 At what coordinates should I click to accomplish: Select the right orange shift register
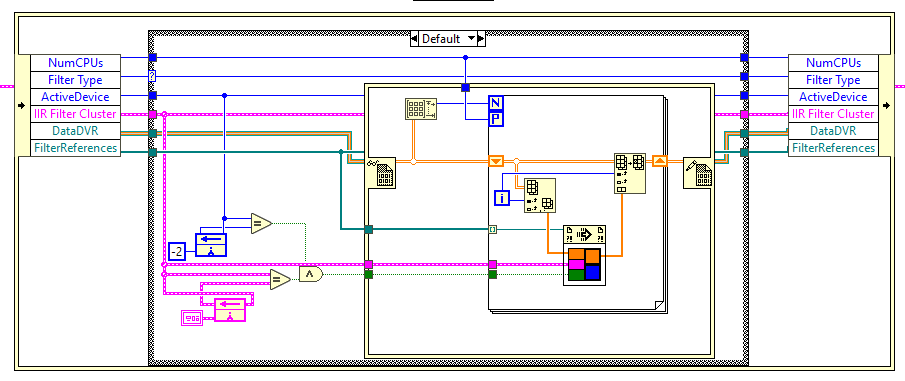click(660, 161)
